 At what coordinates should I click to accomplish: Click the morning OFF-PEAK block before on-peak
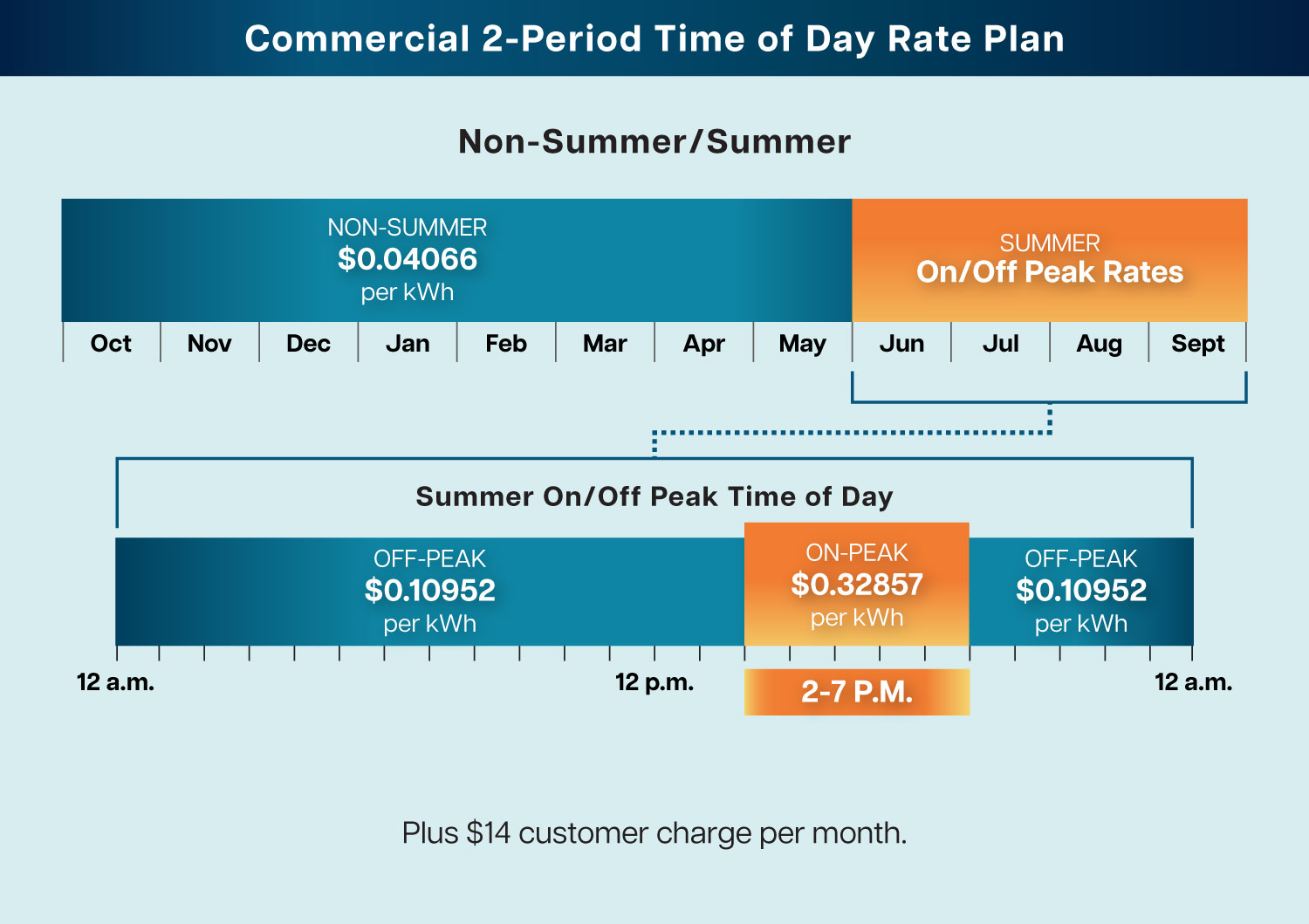pyautogui.click(x=429, y=591)
